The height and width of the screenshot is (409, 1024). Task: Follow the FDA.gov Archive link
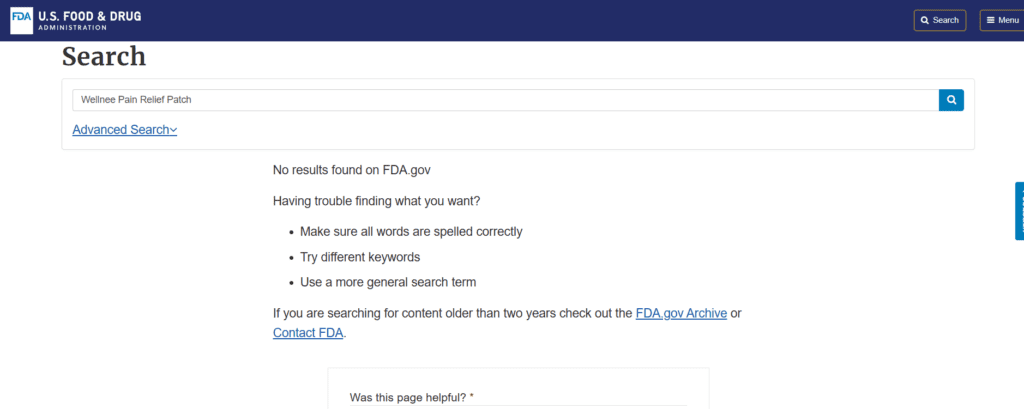coord(681,313)
